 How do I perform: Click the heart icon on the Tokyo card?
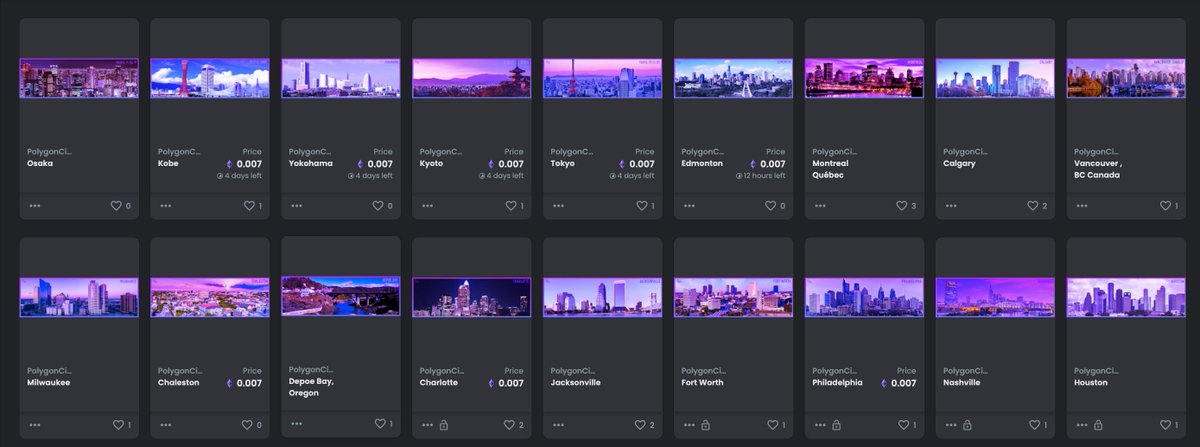tap(641, 206)
